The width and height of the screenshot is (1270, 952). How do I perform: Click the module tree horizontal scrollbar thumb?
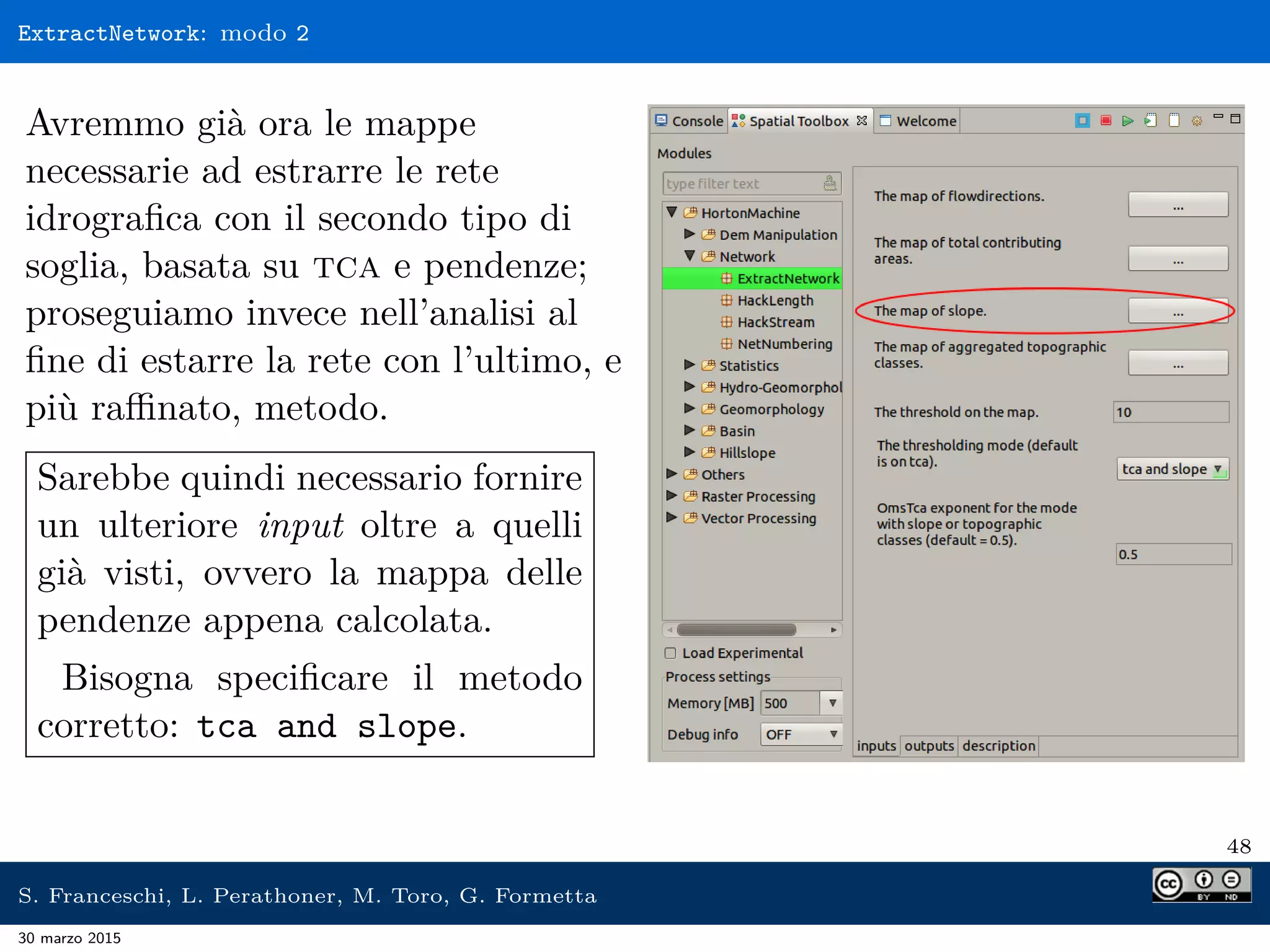coord(737,630)
